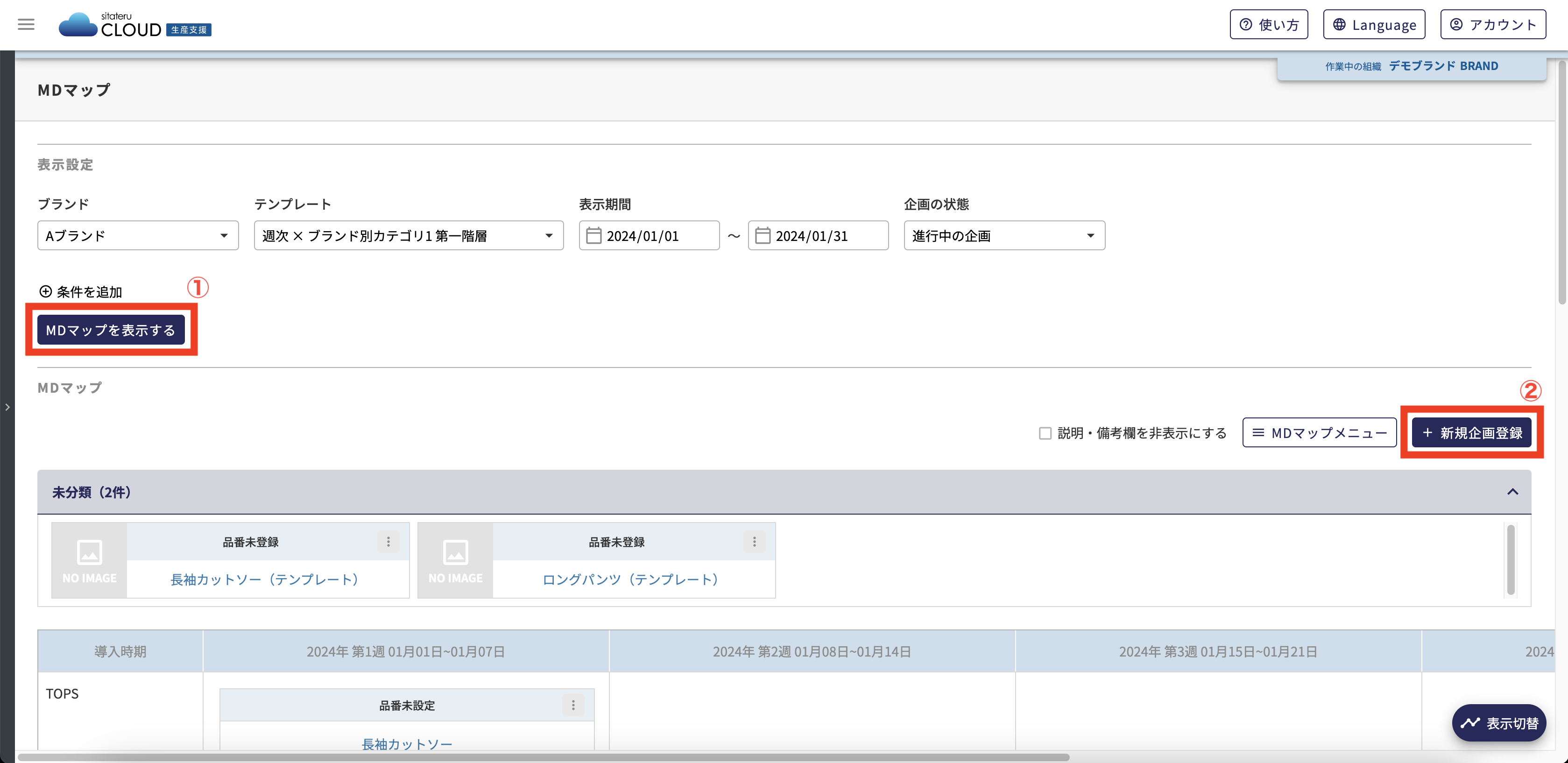
Task: Collapse the 未分類（2件）section chevron
Action: (x=1512, y=492)
